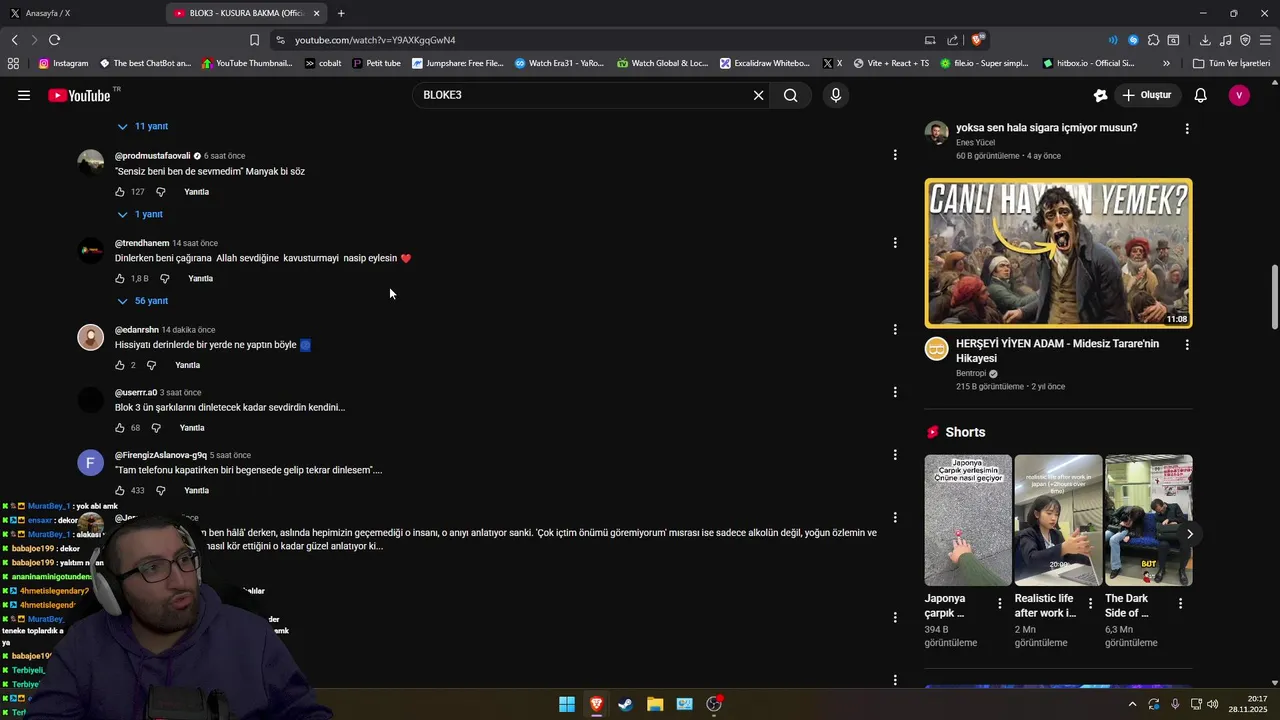Clear the BLOKE3 search text

[758, 95]
